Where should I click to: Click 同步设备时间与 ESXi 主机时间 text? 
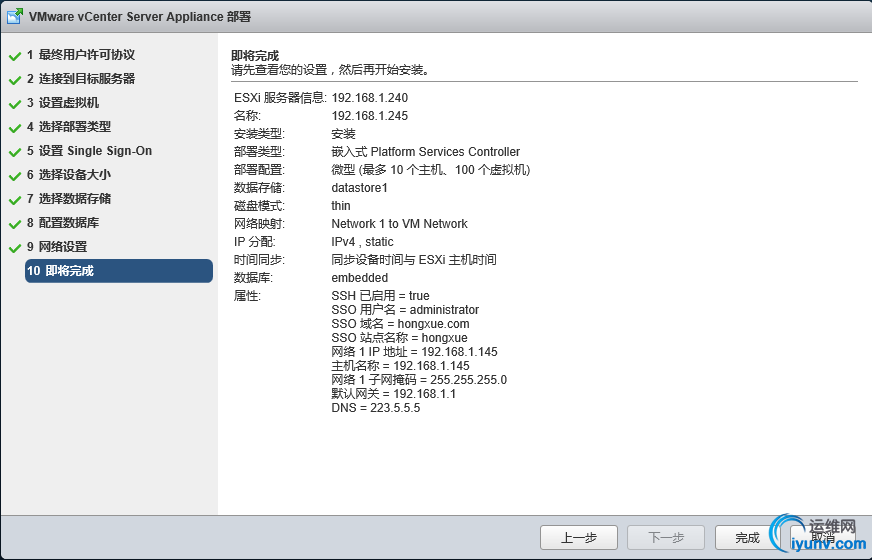[x=414, y=260]
